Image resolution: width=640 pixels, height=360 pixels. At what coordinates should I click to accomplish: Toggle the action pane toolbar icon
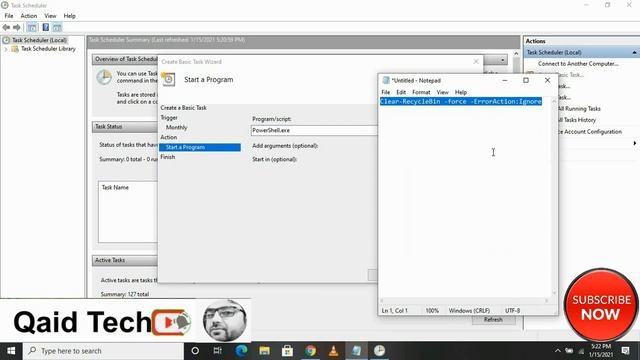(57, 27)
